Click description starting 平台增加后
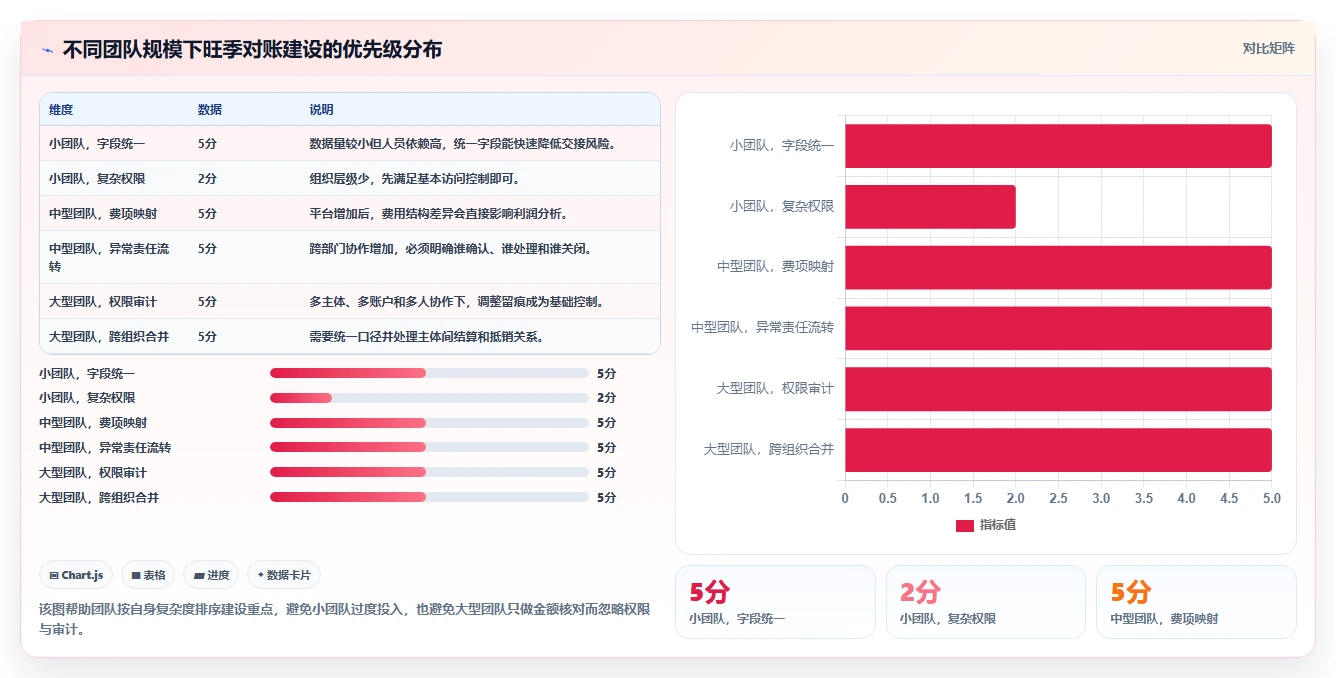 [x=439, y=214]
